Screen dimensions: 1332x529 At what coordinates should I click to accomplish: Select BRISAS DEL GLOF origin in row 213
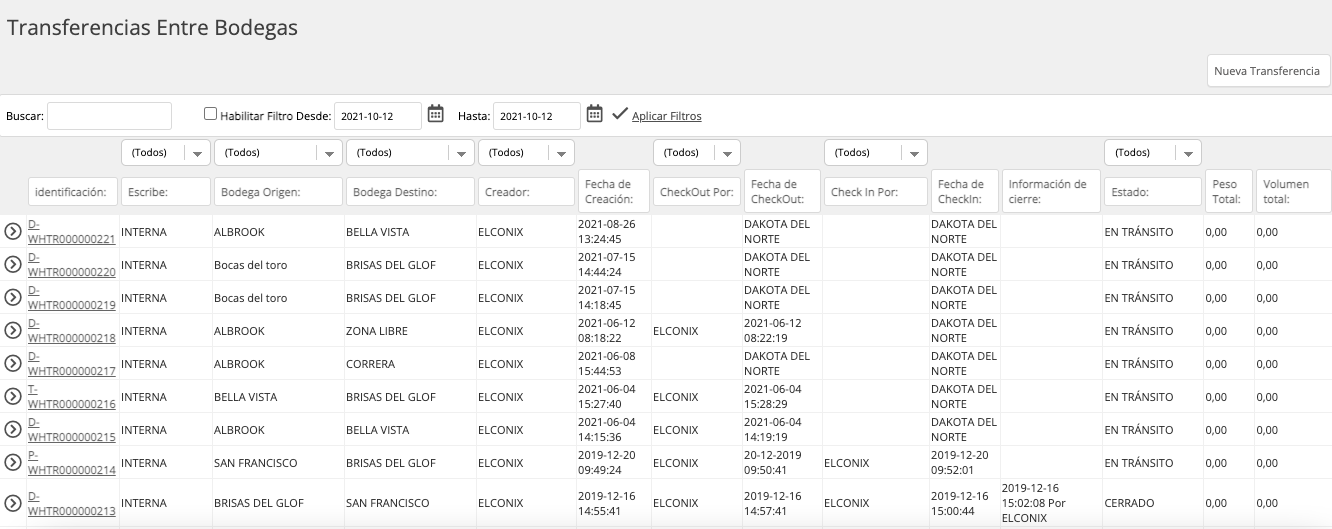pos(259,503)
